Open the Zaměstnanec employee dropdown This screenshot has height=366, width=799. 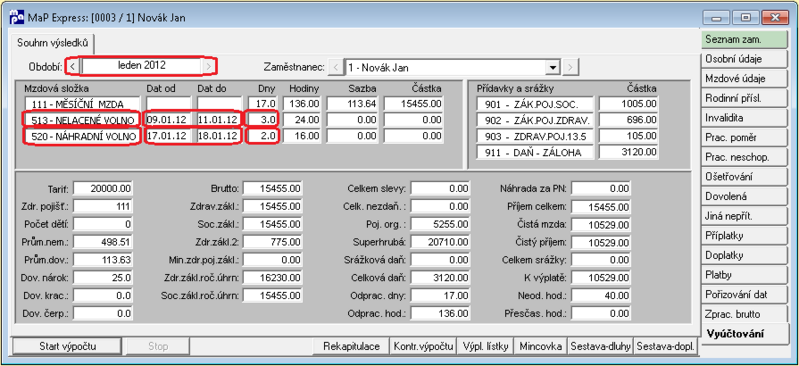pos(552,67)
